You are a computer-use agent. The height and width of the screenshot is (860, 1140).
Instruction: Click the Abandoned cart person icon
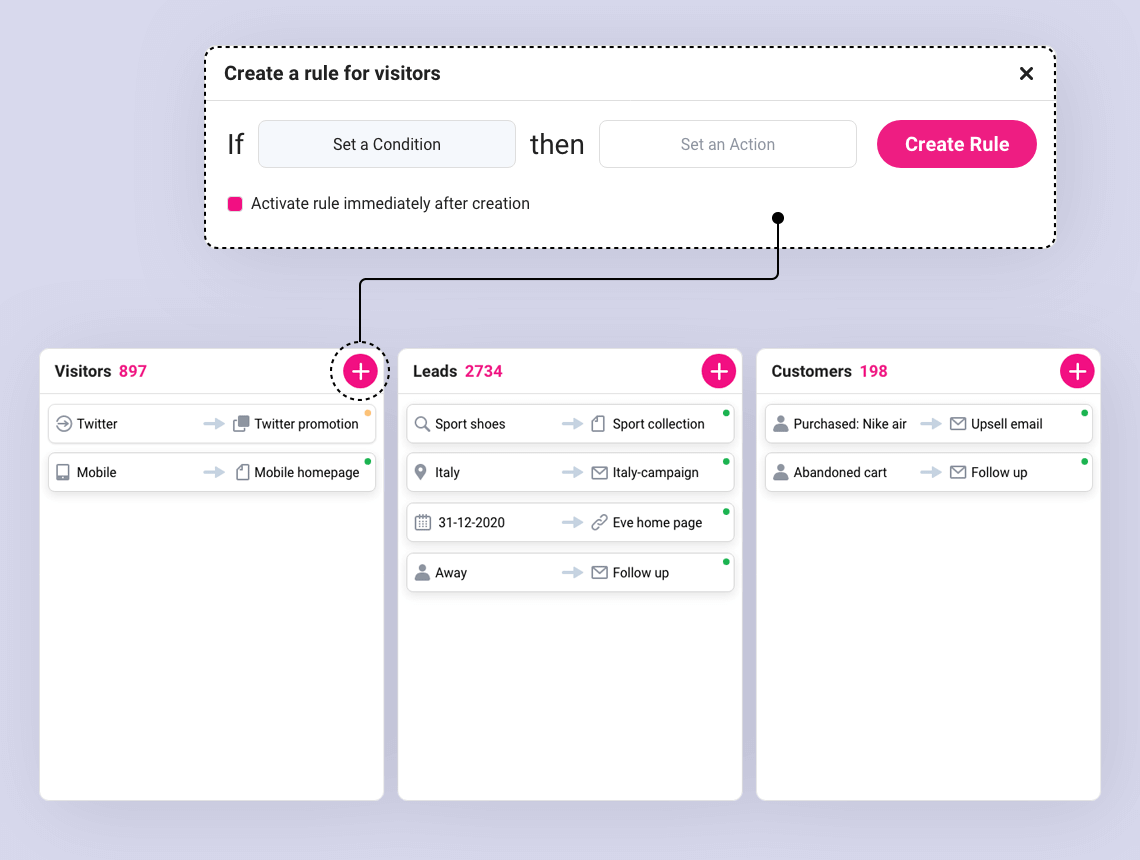[x=781, y=473]
